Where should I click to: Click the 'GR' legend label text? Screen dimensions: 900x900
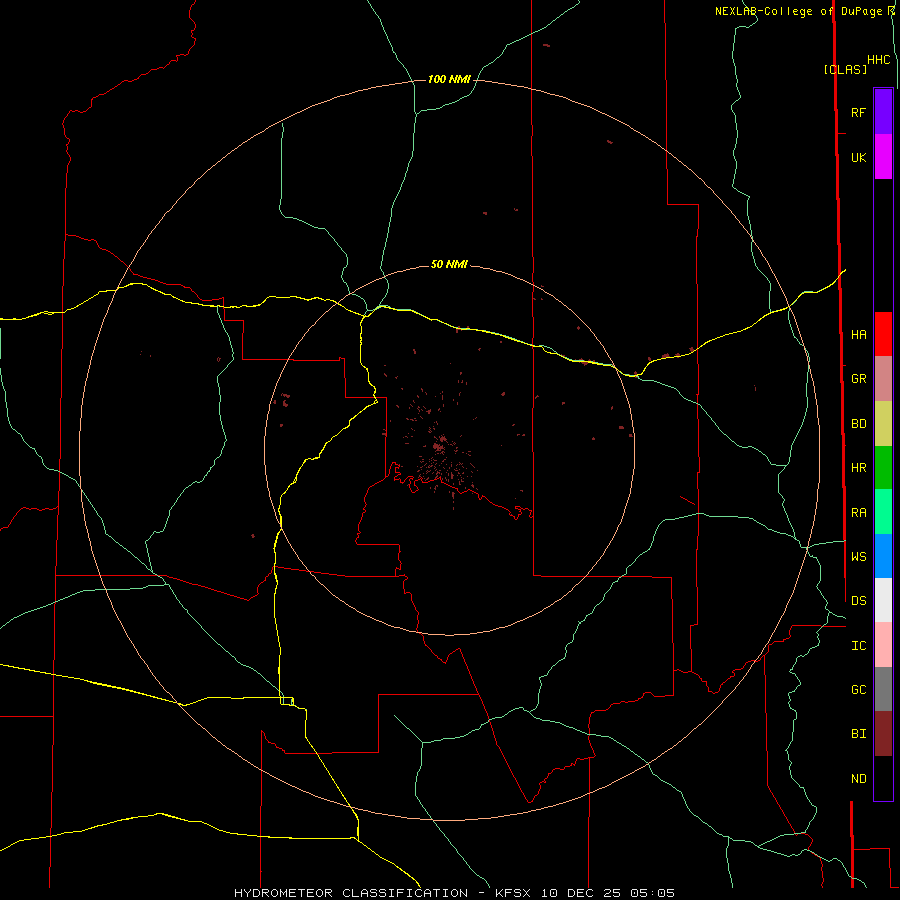point(858,379)
